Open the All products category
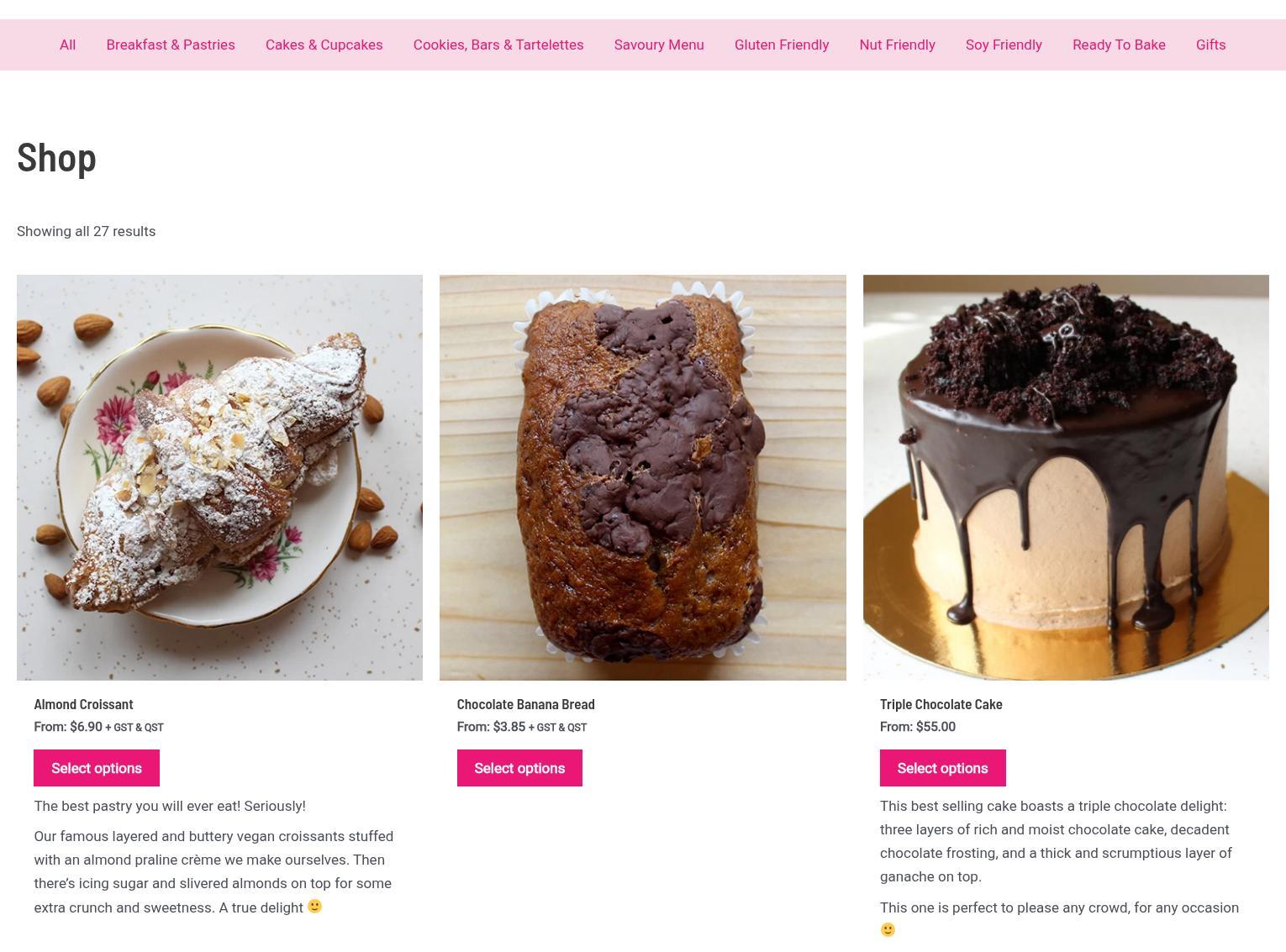Screen dimensions: 1286x952 point(67,45)
